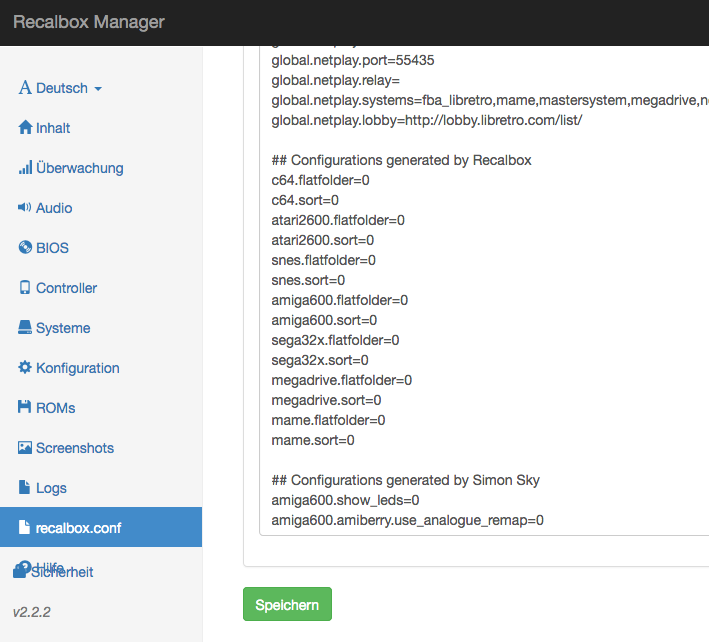Click the line amiga600.show_leds=0

tap(345, 500)
